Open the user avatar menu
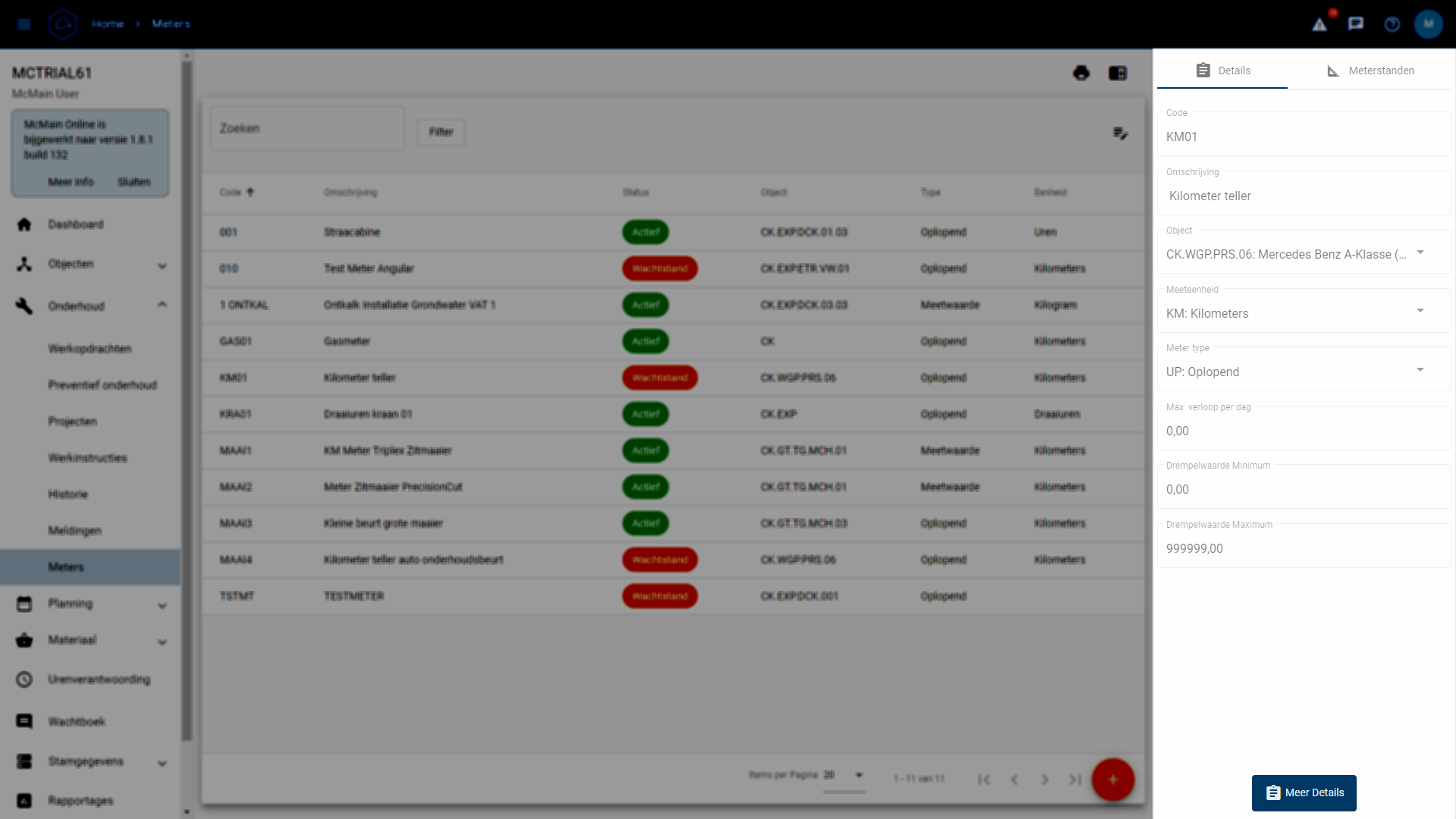This screenshot has width=1456, height=819. click(x=1429, y=24)
